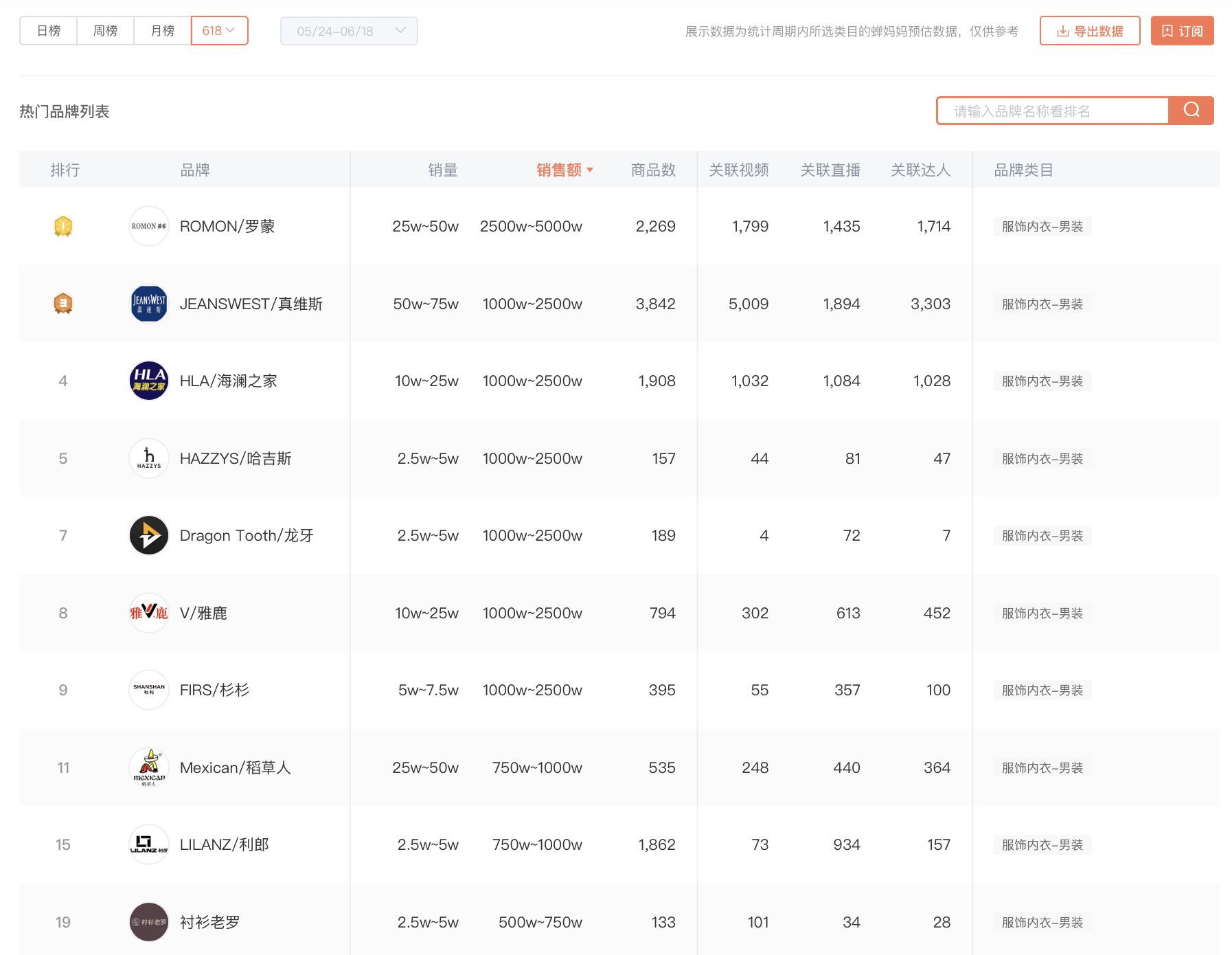Select the Dragon Tooth logo icon
Image resolution: width=1232 pixels, height=955 pixels.
click(x=149, y=535)
